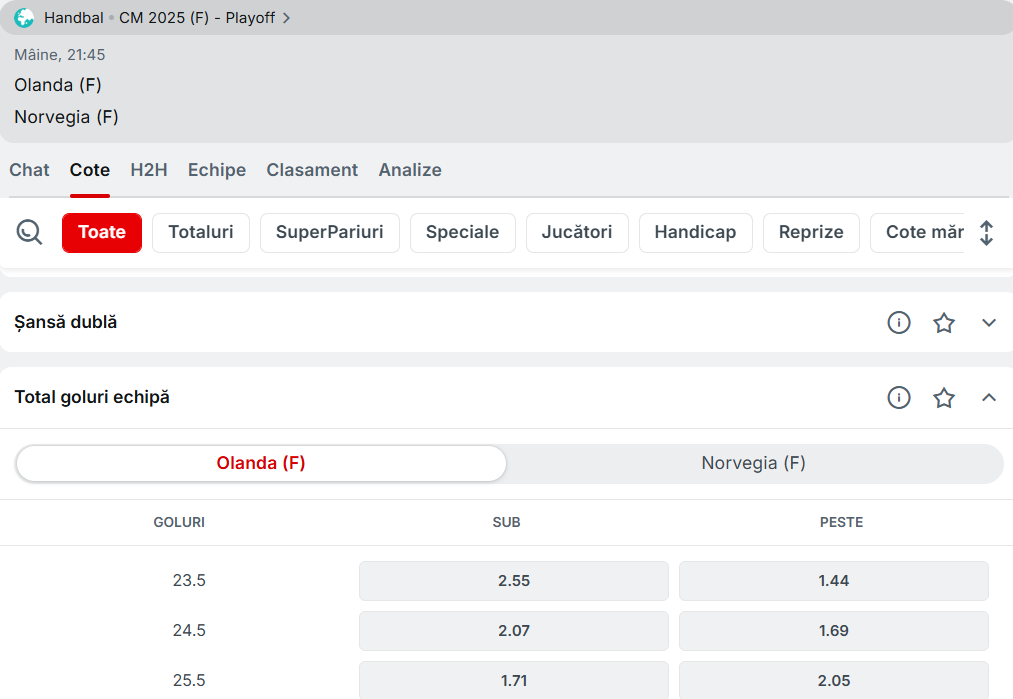Open the CM 2025 Playoff breadcrumb arrow

[286, 18]
